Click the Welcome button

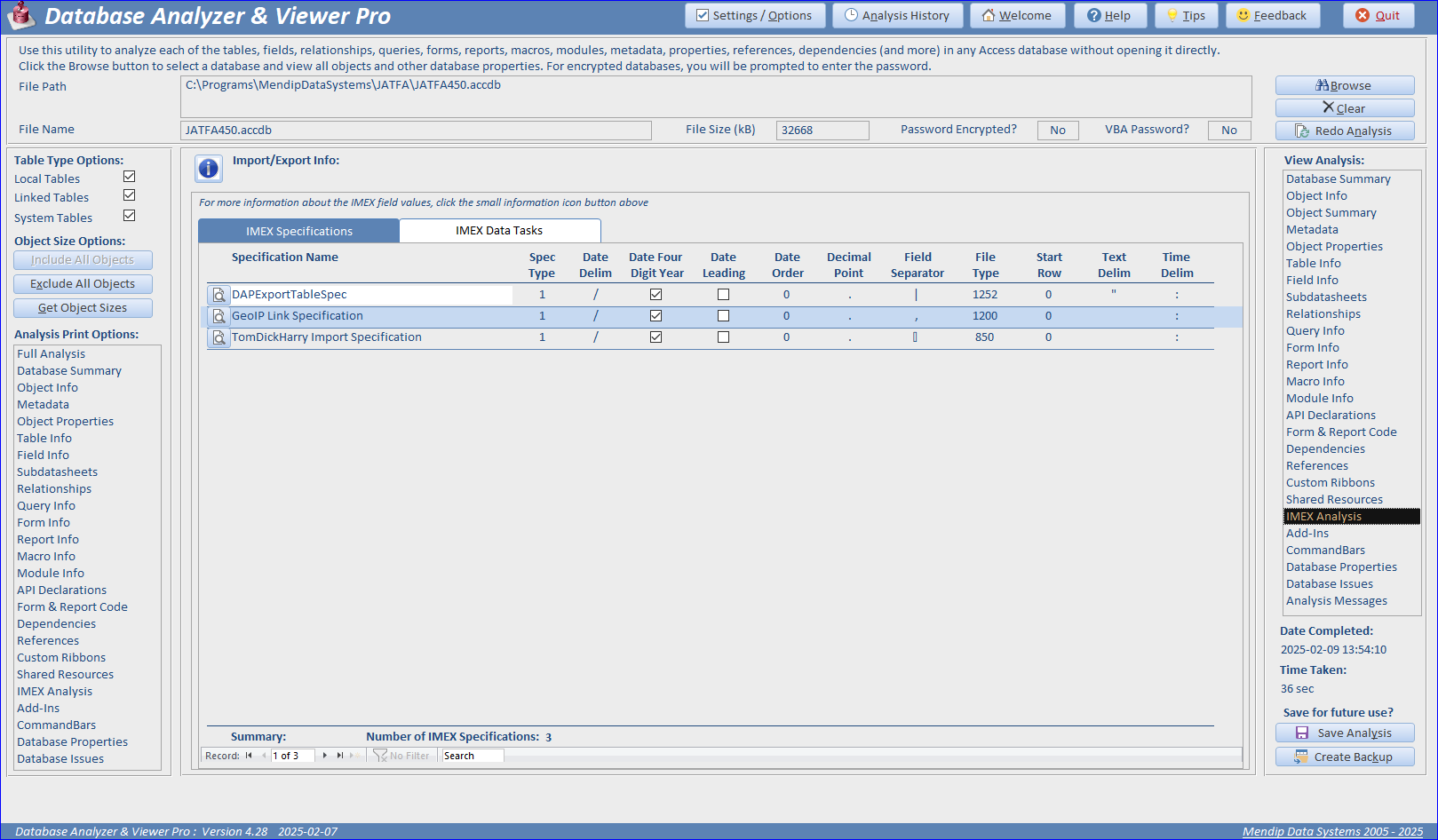pos(1018,16)
